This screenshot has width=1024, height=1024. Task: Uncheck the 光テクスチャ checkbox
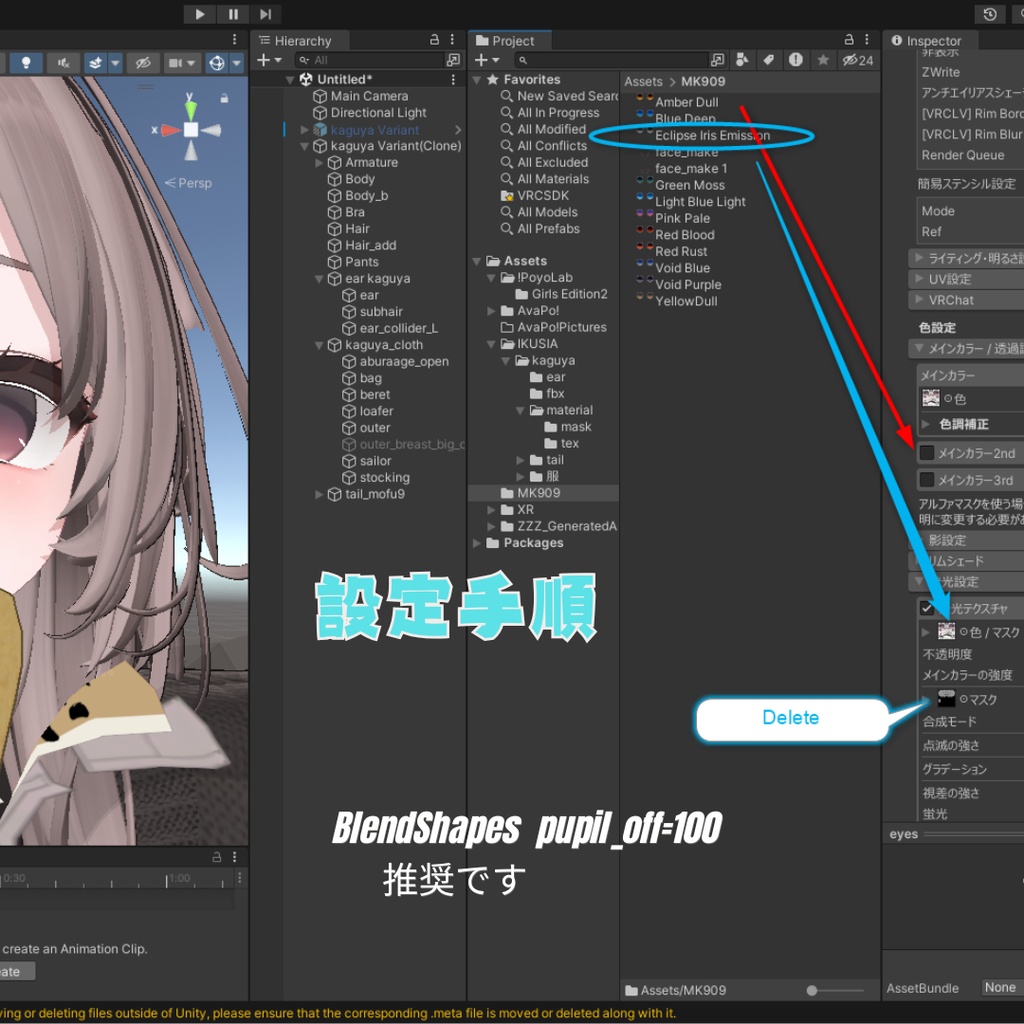(927, 609)
